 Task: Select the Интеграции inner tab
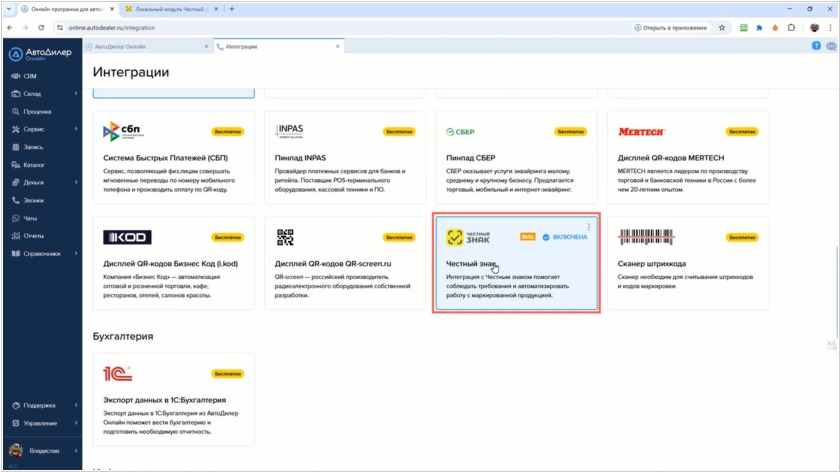[278, 47]
